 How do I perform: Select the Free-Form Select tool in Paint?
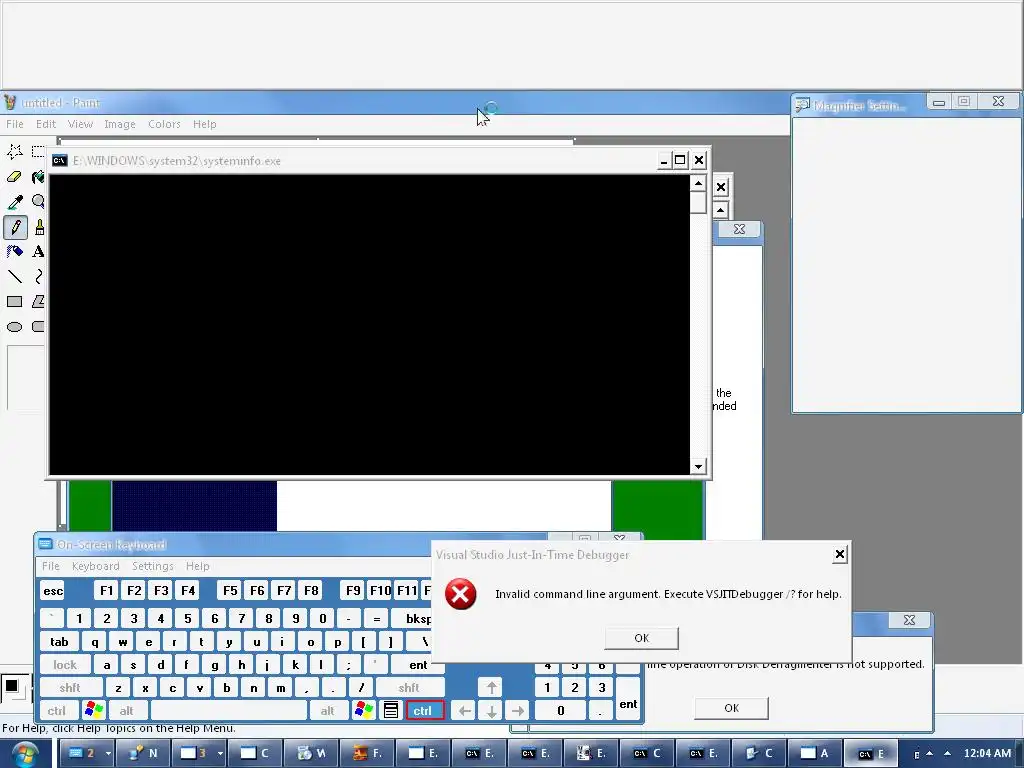pyautogui.click(x=15, y=152)
